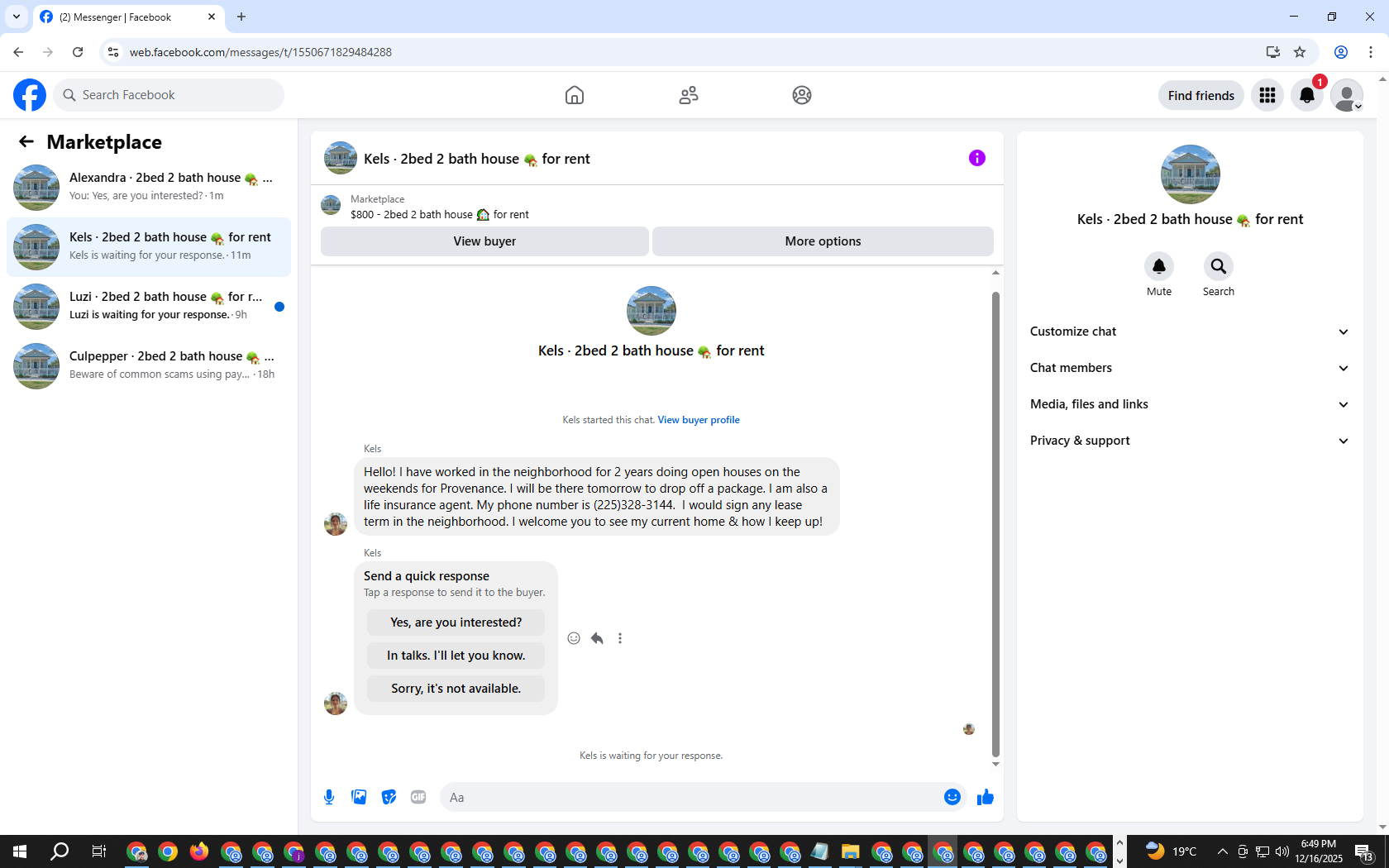Choose a sticker from the sticker icon
This screenshot has width=1389, height=868.
coord(389,797)
